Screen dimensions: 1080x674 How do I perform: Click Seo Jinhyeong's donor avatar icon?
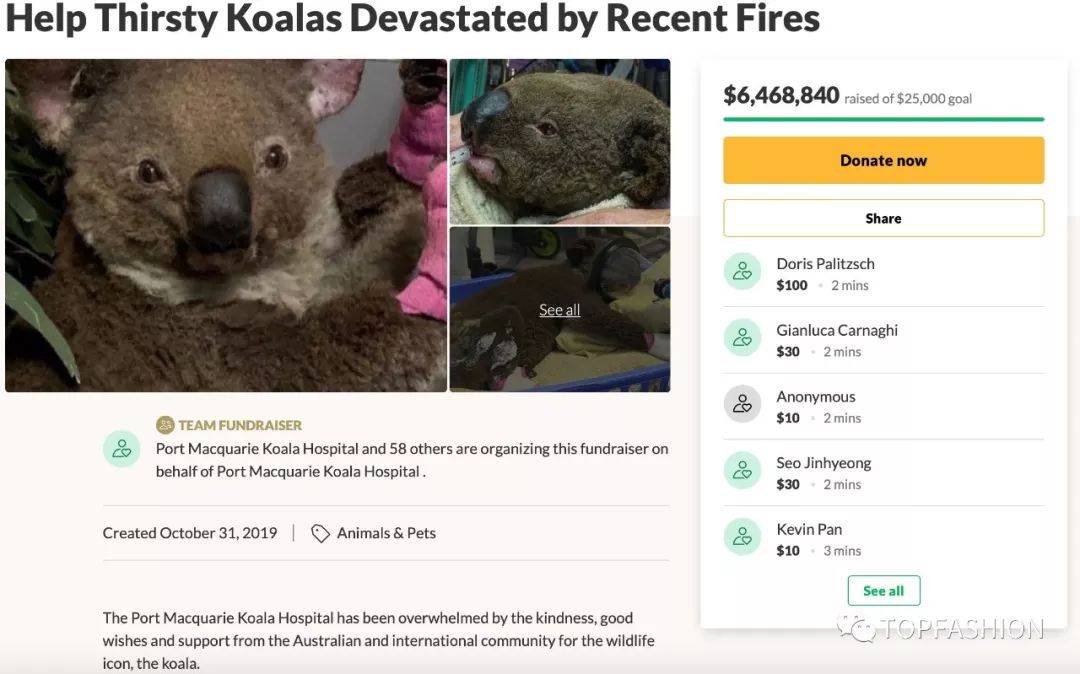click(742, 471)
